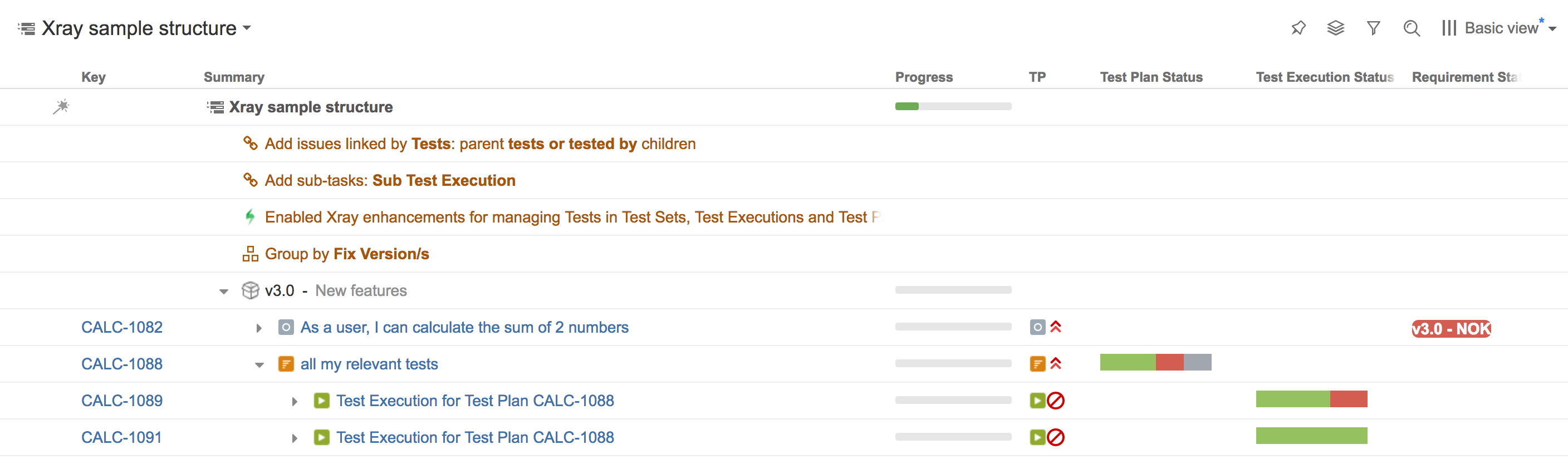This screenshot has height=464, width=1568.
Task: Click the v3.0 version box icon
Action: 250,290
